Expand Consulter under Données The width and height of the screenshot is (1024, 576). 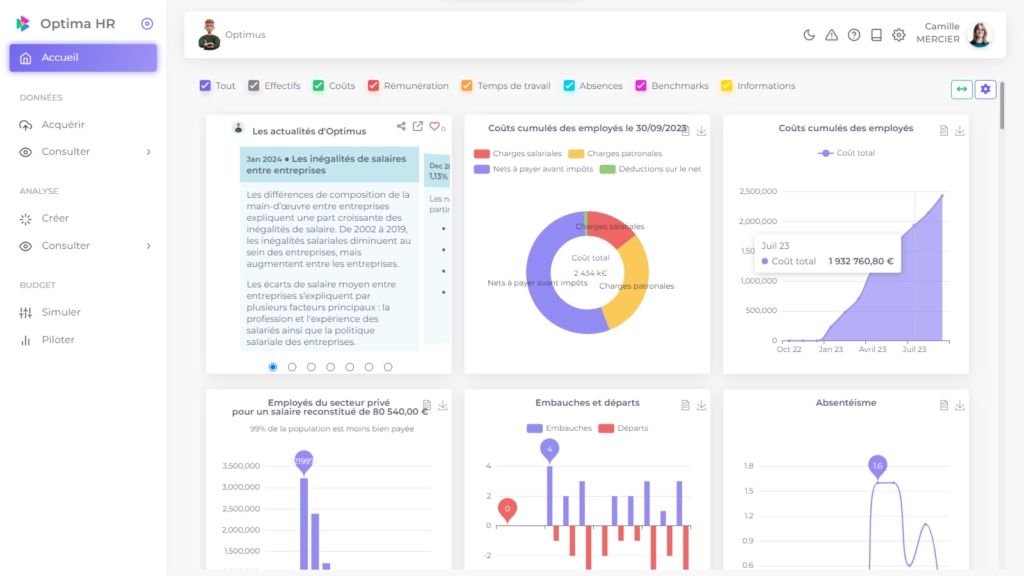[148, 152]
